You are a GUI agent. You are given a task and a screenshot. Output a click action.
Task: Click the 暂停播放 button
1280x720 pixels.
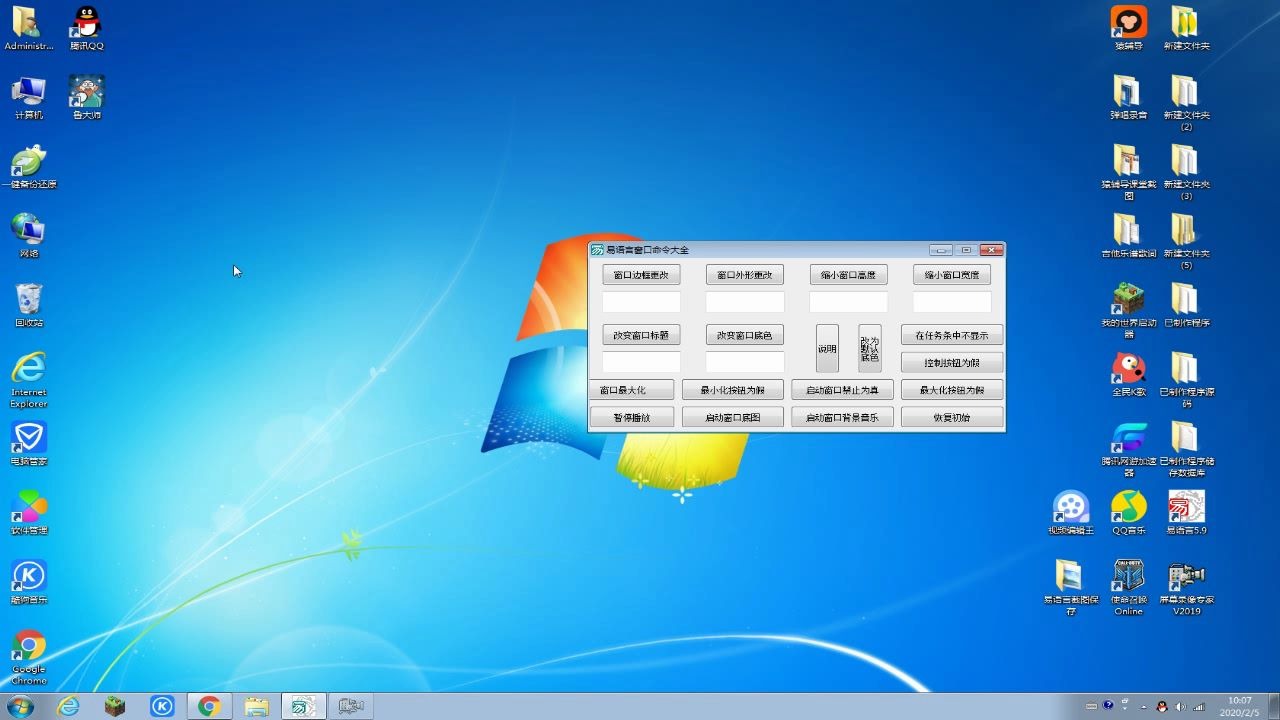pos(632,417)
